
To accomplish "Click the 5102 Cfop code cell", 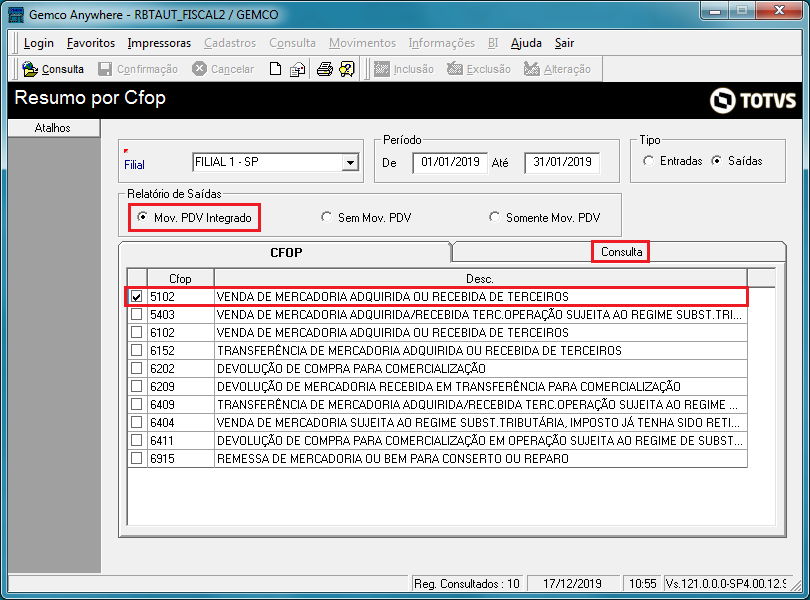I will (x=180, y=296).
